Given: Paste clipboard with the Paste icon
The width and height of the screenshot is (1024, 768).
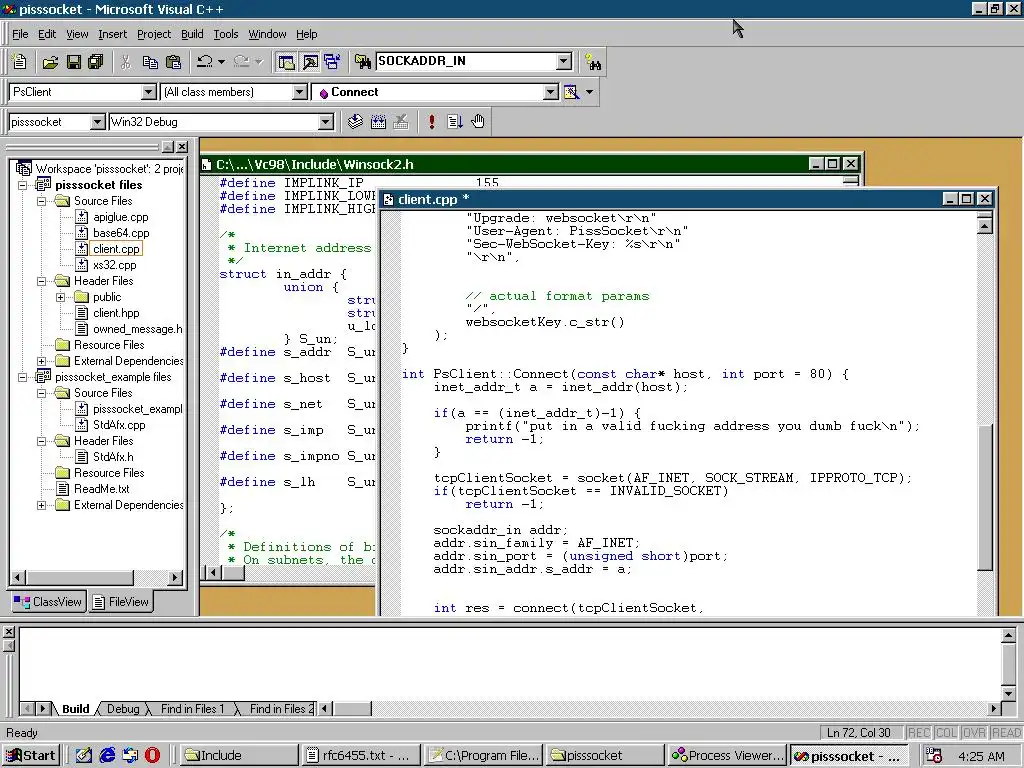Looking at the screenshot, I should 174,61.
